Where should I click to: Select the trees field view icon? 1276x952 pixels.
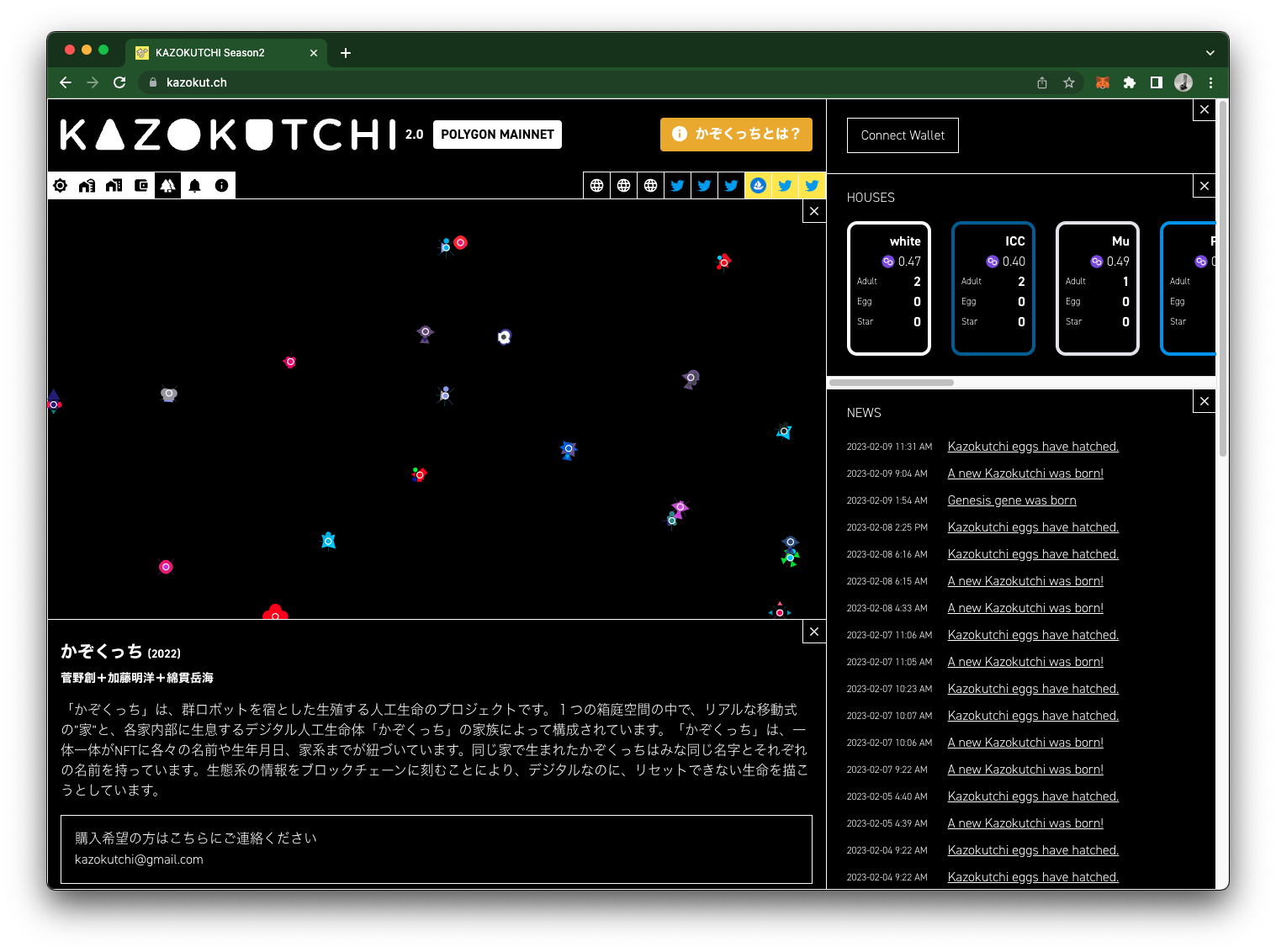point(168,186)
